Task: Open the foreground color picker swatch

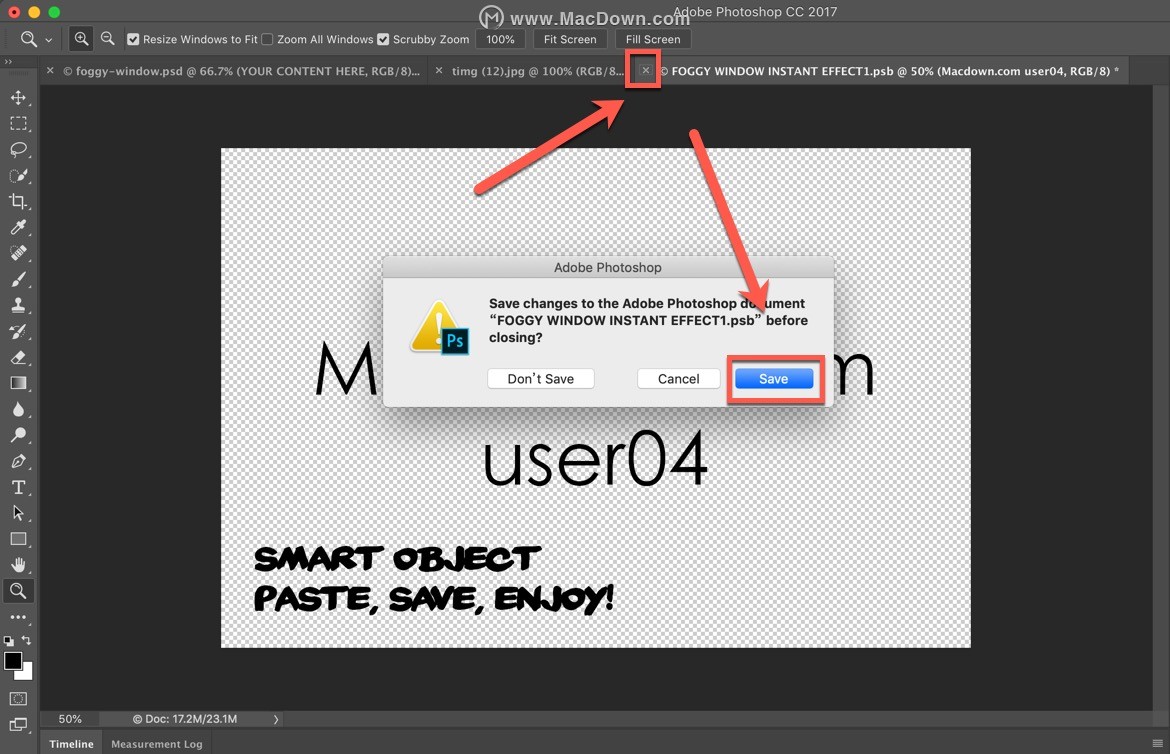Action: pos(12,660)
